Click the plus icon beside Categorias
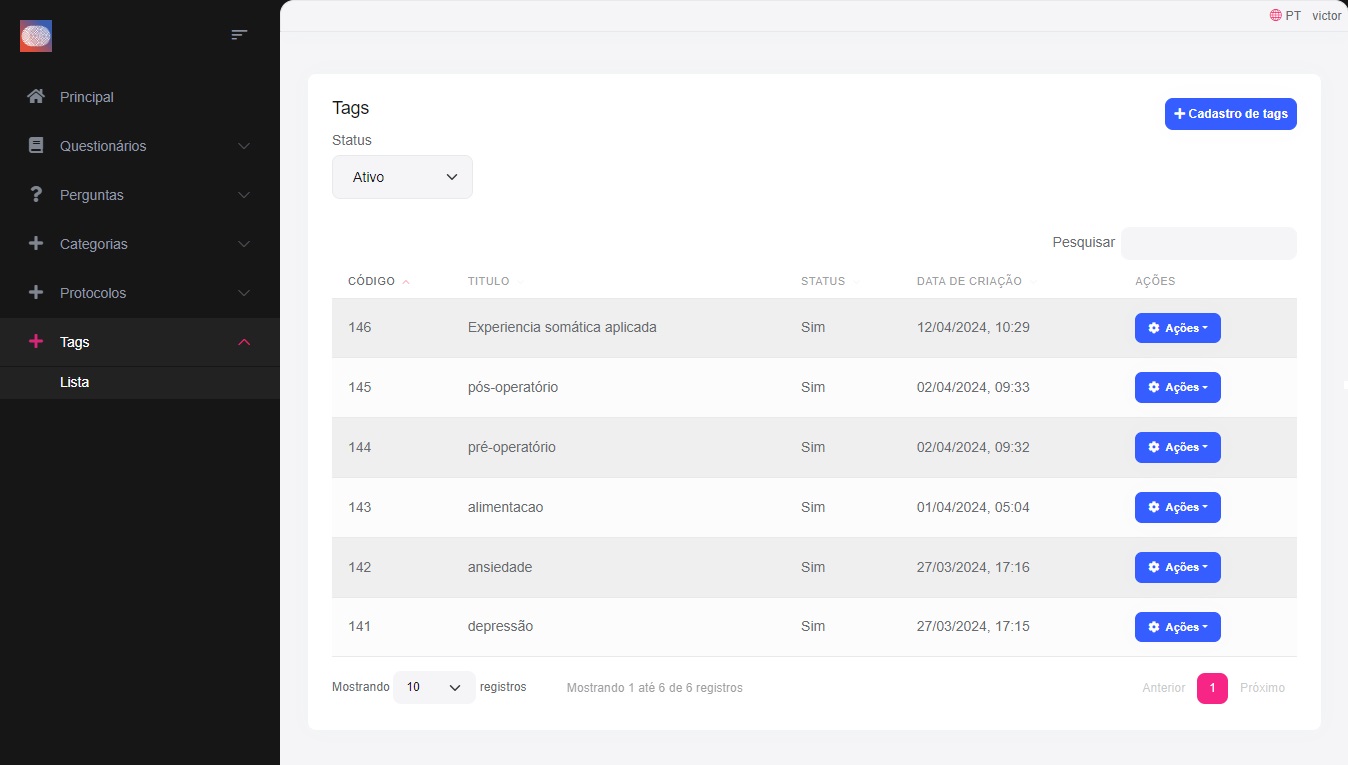 tap(36, 244)
